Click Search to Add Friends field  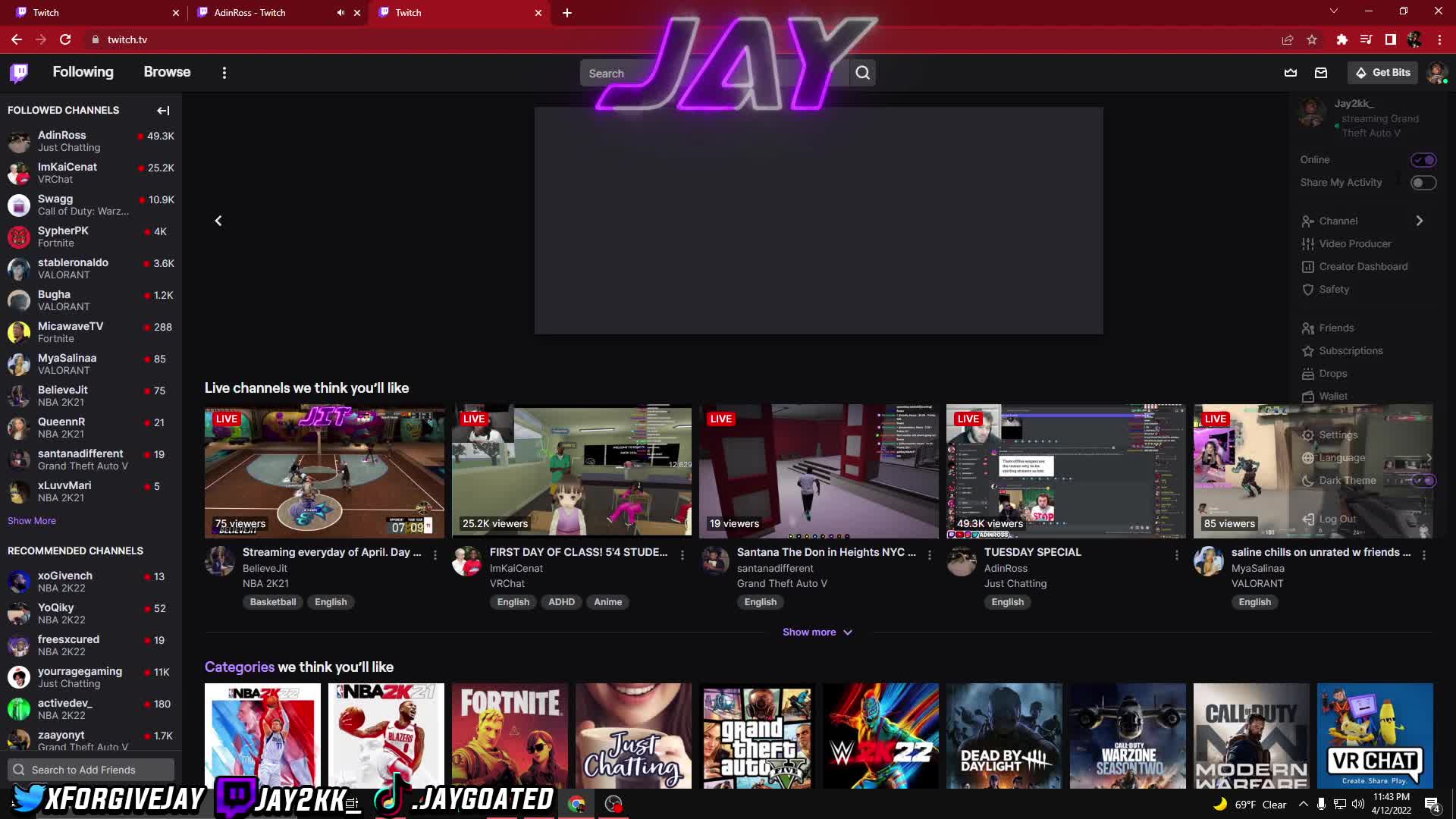pyautogui.click(x=91, y=770)
